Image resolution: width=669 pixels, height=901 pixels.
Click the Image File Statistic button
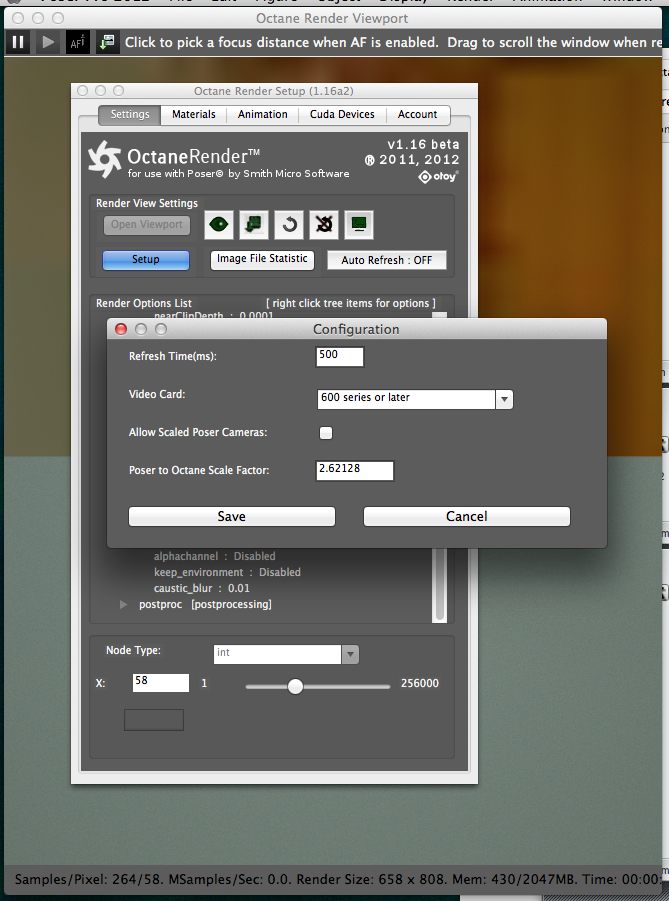coord(262,259)
